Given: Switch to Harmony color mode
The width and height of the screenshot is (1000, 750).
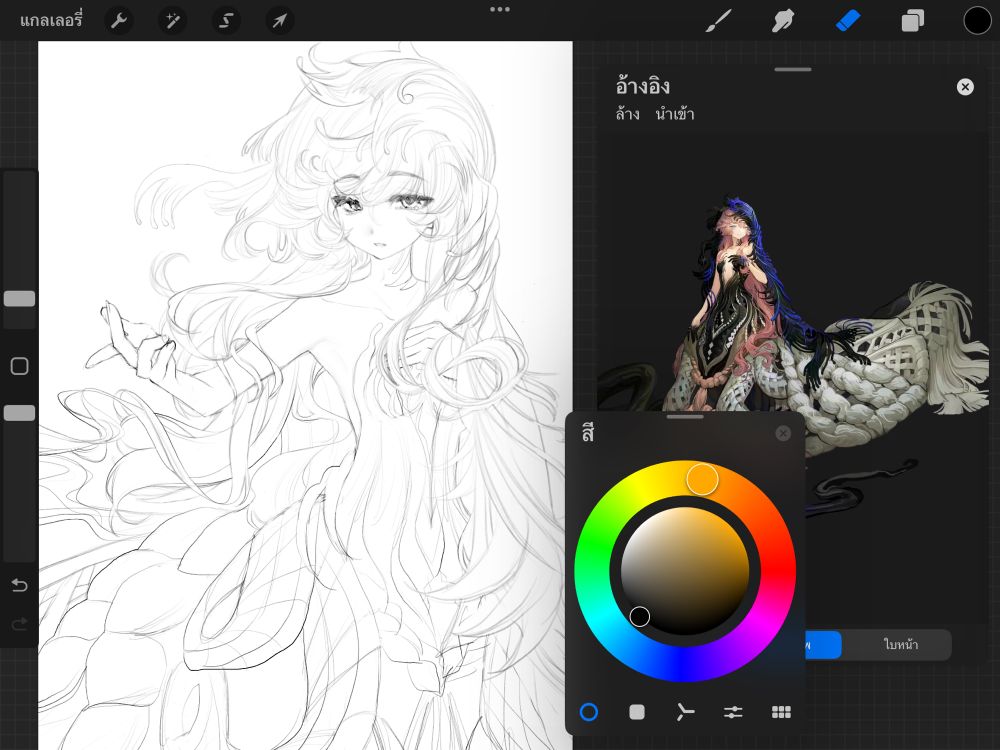Looking at the screenshot, I should (x=685, y=712).
